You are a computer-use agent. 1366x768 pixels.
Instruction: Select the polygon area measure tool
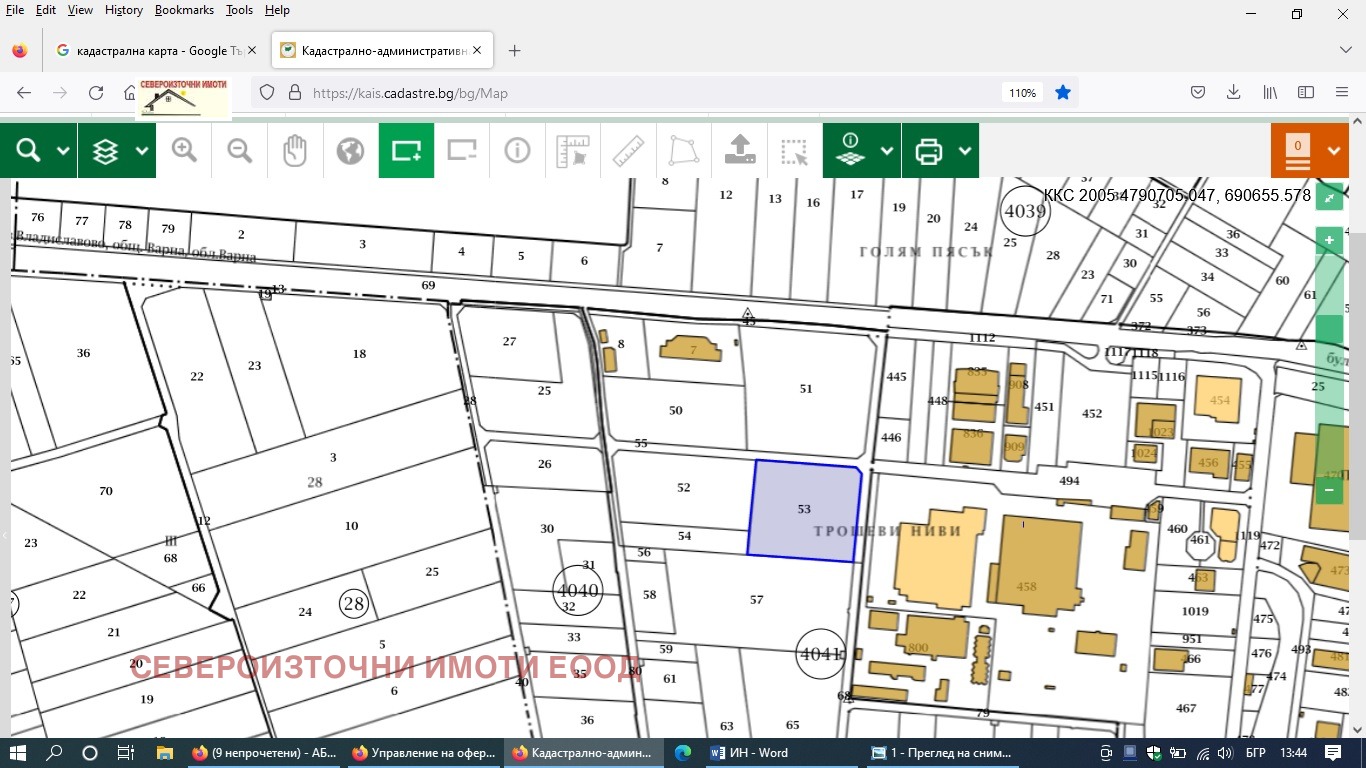(x=684, y=150)
